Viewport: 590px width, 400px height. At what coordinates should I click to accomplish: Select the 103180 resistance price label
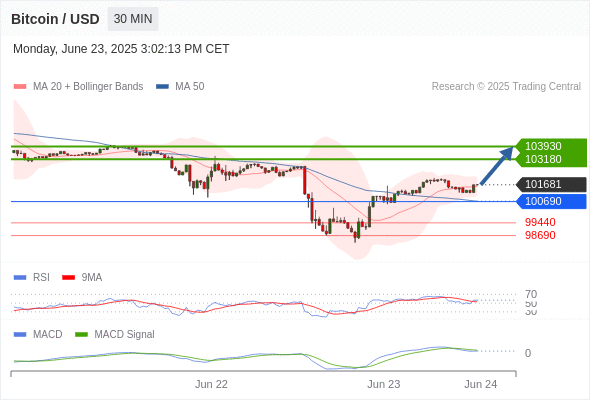[543, 159]
